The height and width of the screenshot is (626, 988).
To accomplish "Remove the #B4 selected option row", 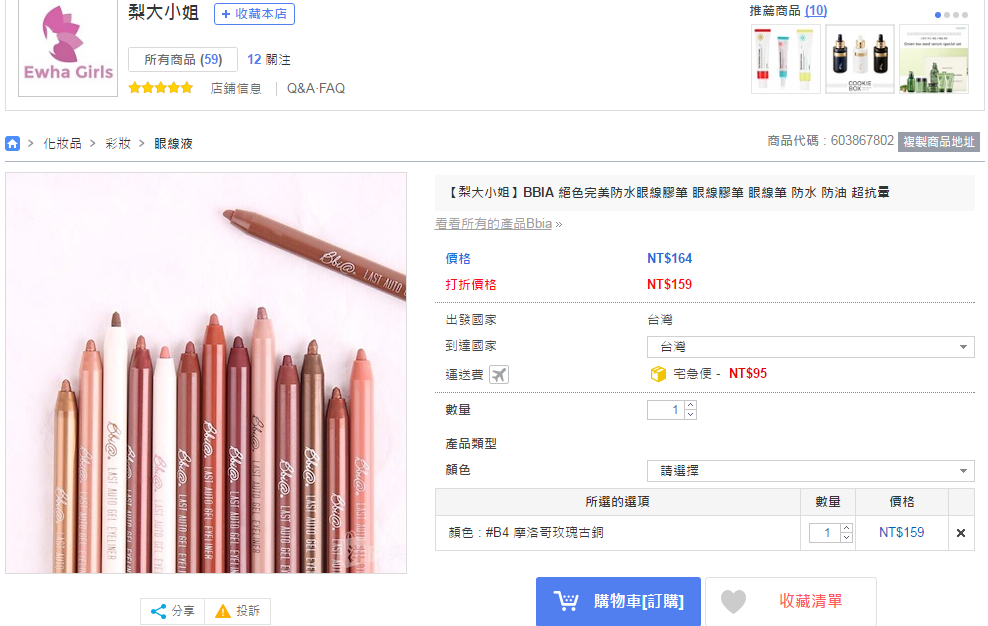I will click(961, 533).
